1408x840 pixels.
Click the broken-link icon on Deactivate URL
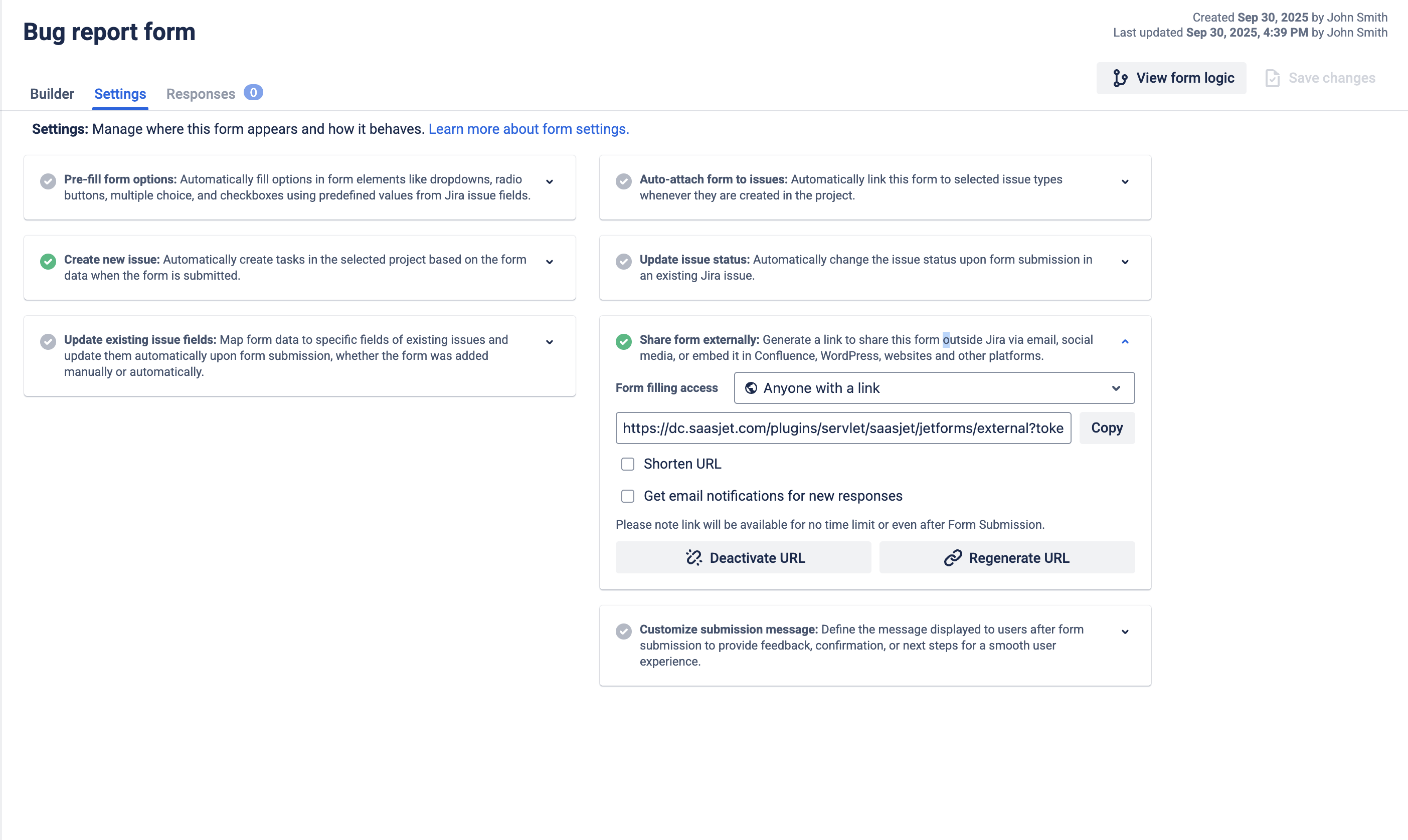click(693, 557)
